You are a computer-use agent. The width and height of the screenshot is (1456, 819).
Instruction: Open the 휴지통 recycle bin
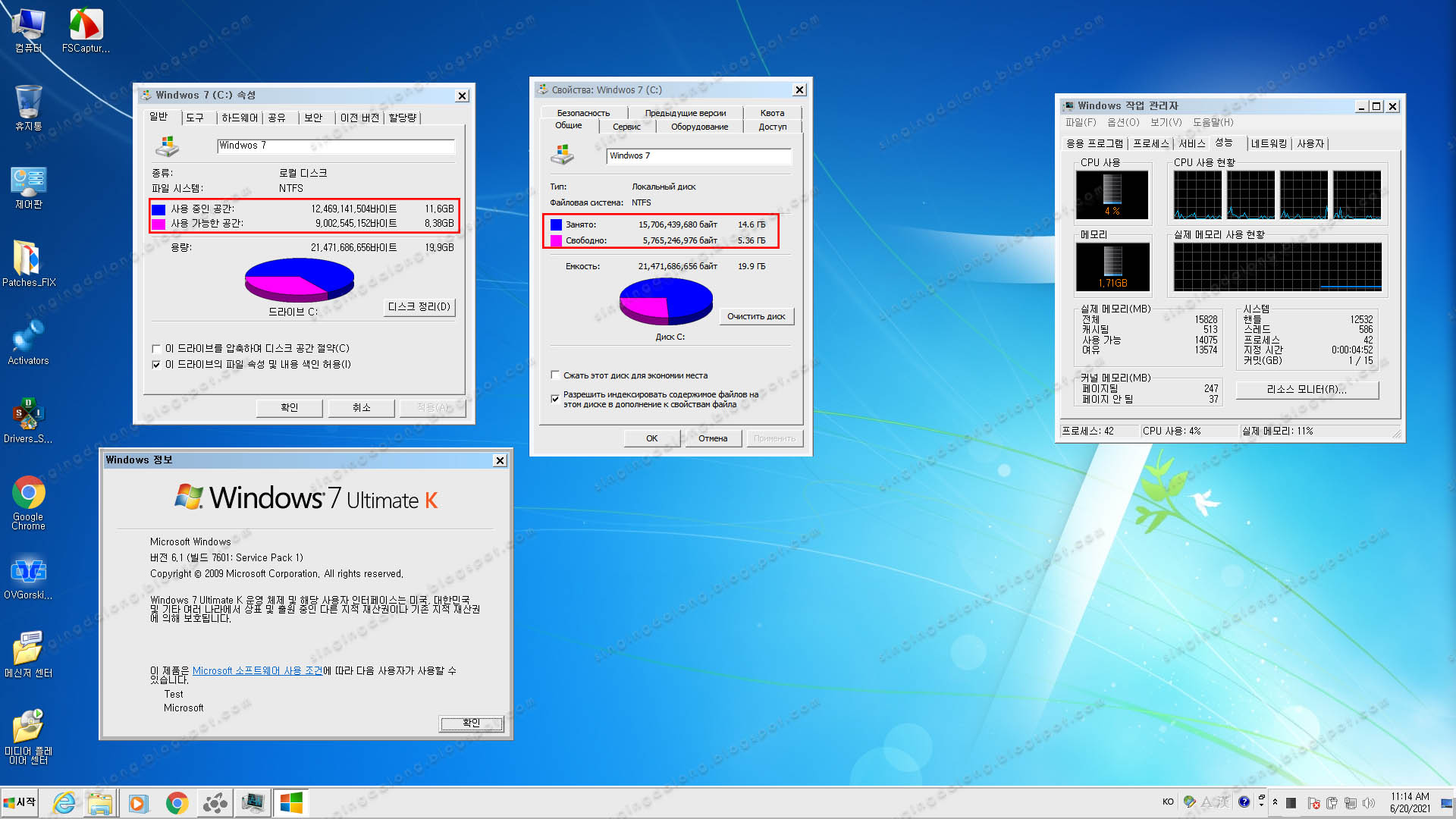coord(28,102)
